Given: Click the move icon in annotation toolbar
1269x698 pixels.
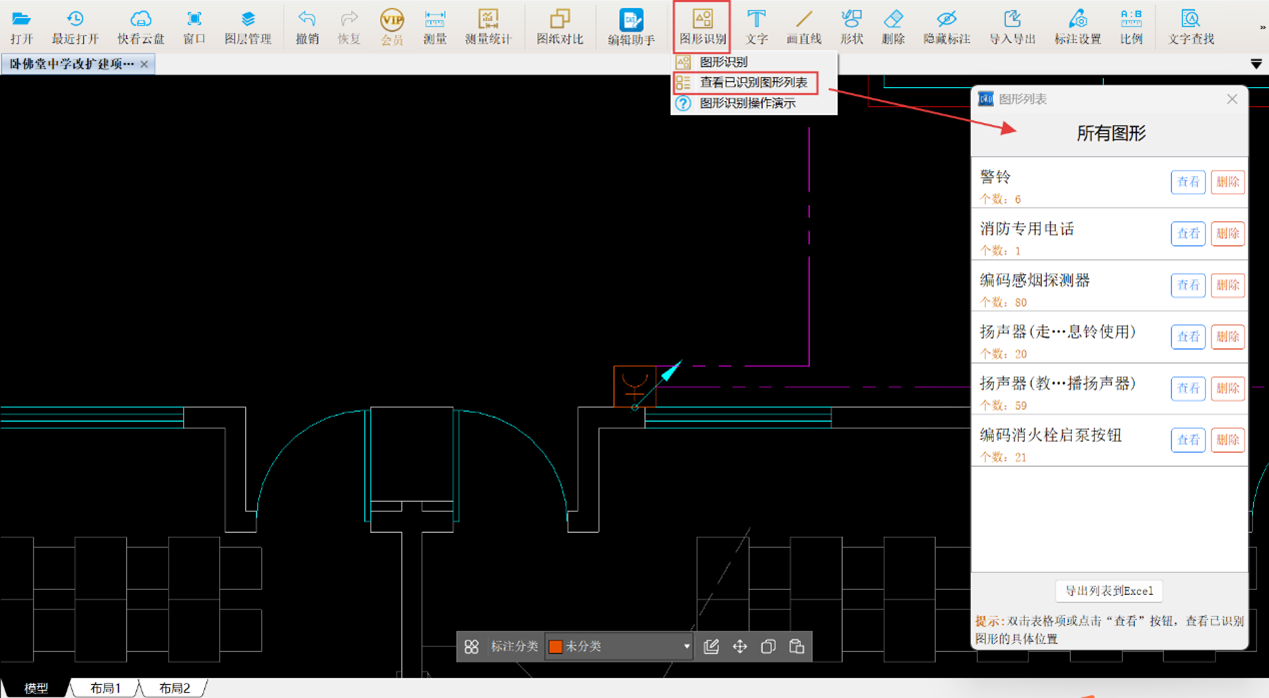Looking at the screenshot, I should pos(740,647).
